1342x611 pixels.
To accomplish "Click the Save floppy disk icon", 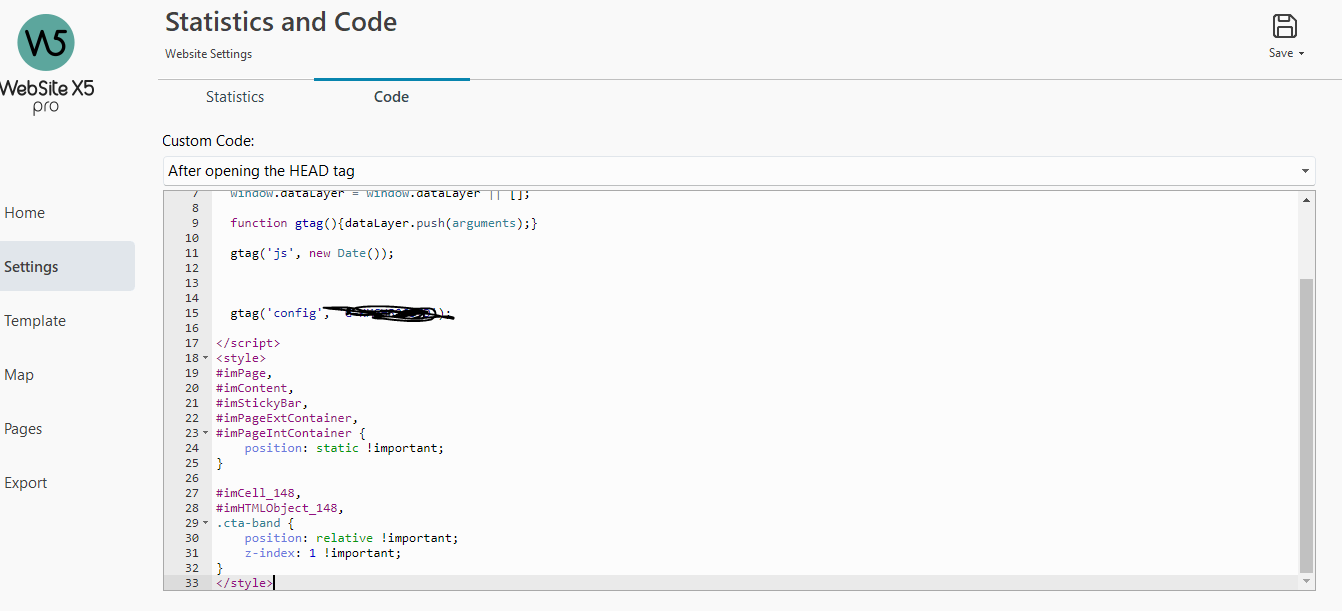I will click(1284, 27).
